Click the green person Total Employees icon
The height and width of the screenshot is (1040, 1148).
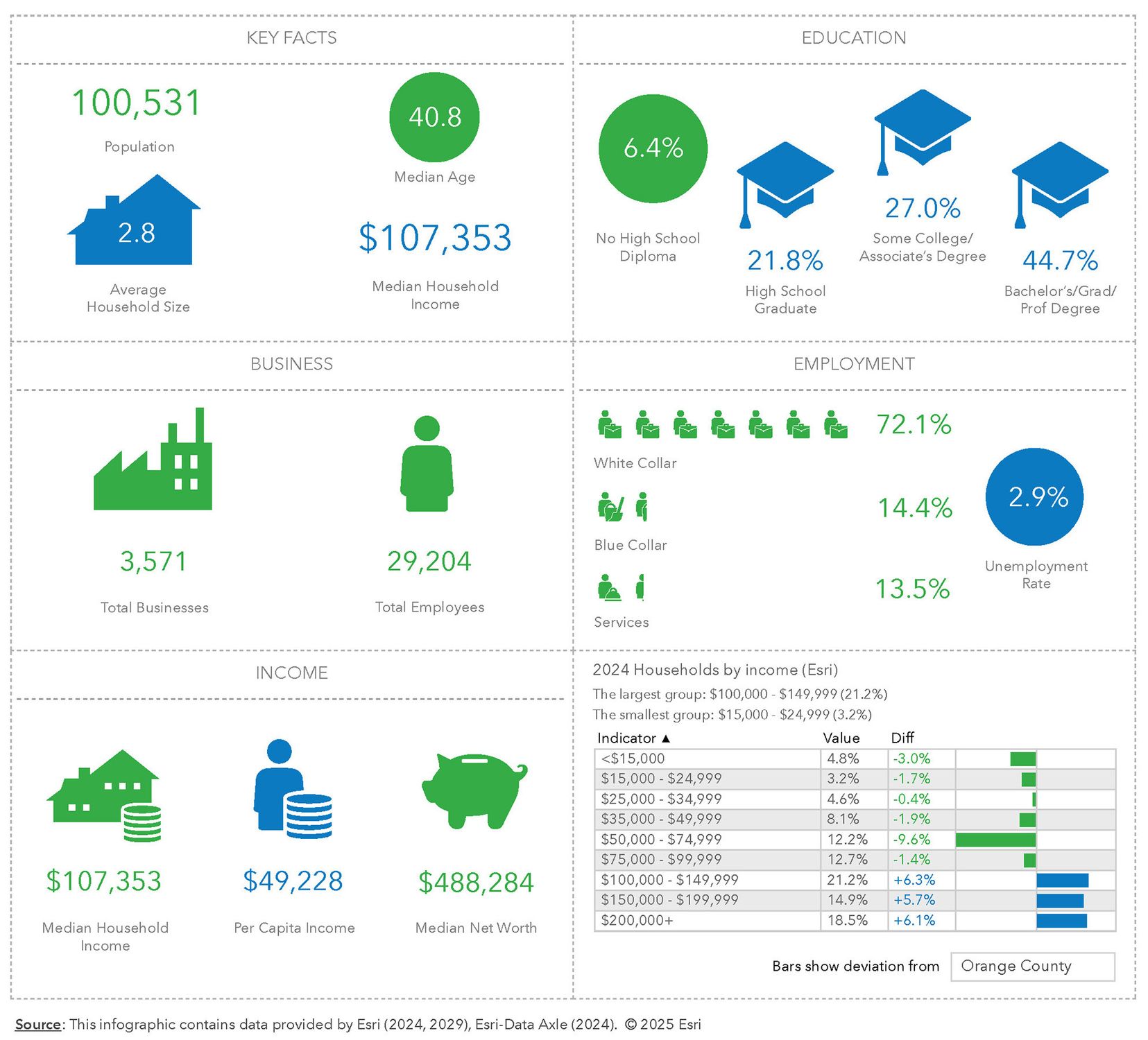pos(427,464)
